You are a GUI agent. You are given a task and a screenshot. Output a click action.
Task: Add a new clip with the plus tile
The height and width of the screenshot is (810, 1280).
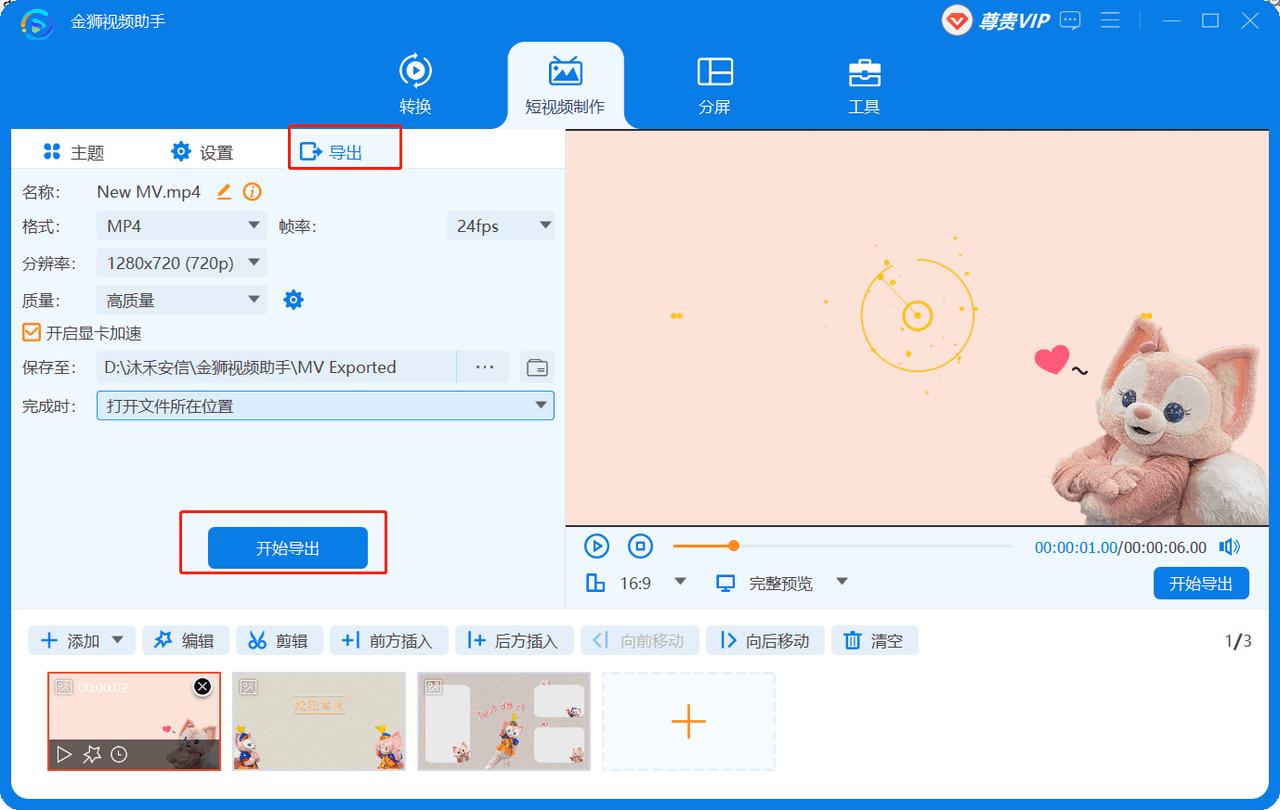pos(689,721)
